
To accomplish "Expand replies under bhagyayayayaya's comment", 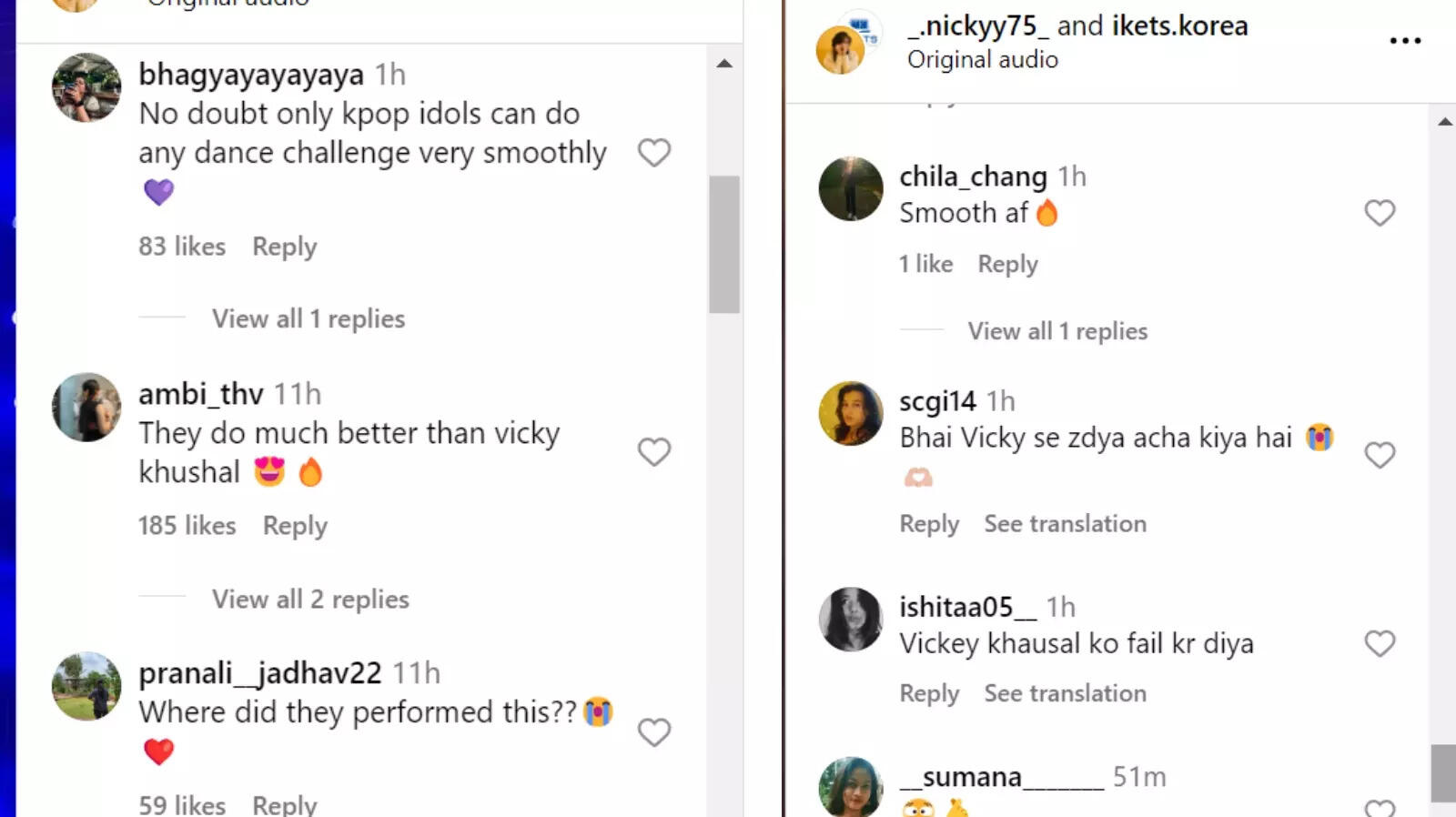I will pyautogui.click(x=308, y=318).
